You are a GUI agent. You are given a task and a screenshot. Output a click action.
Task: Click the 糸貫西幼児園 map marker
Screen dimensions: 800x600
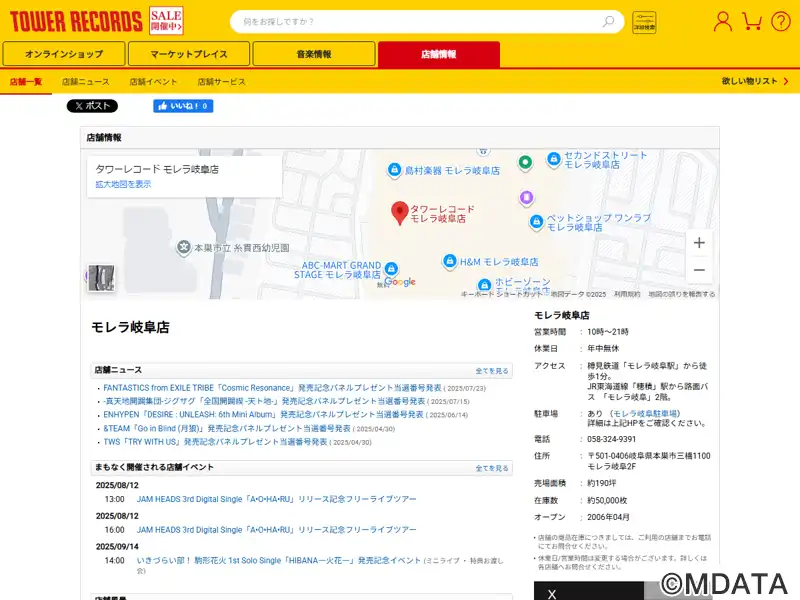184,247
